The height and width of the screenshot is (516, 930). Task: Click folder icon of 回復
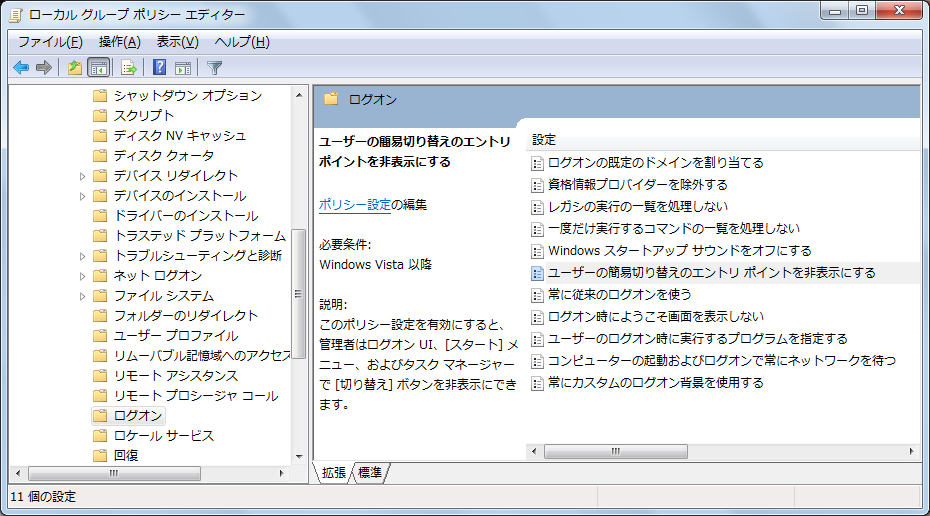[100, 456]
